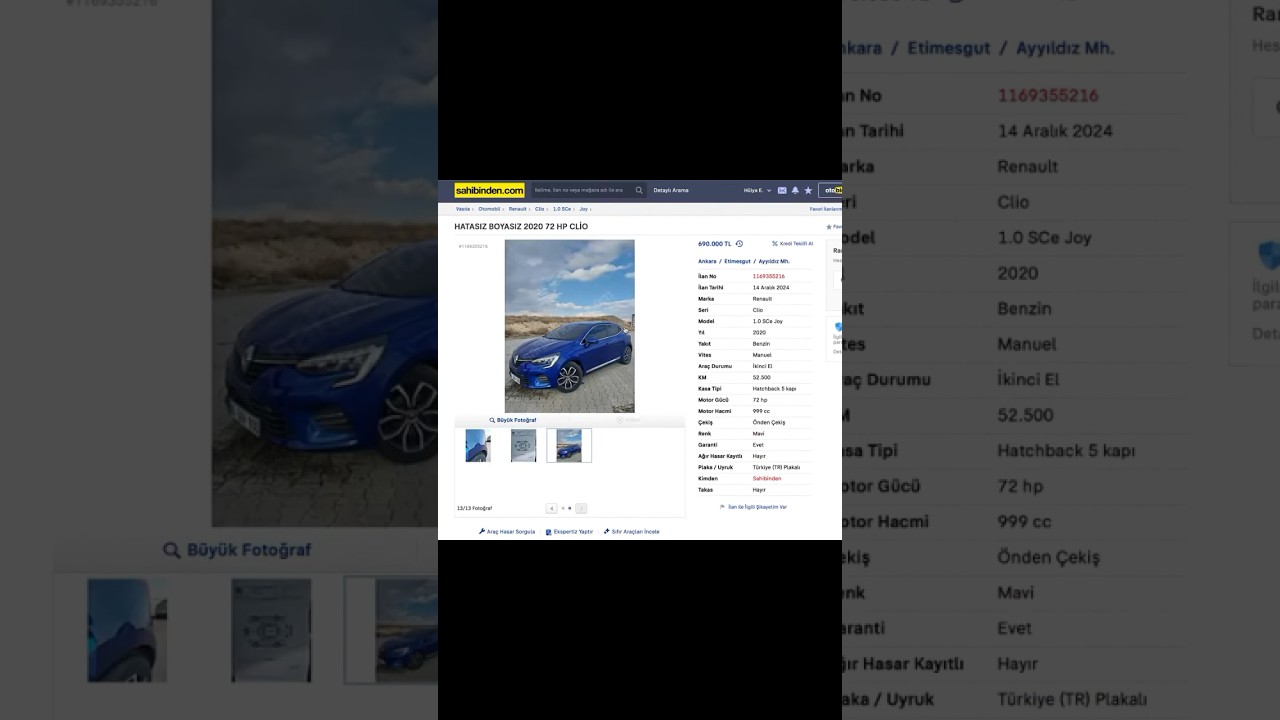Click listing number 1169355216
1280x720 pixels.
tap(769, 276)
